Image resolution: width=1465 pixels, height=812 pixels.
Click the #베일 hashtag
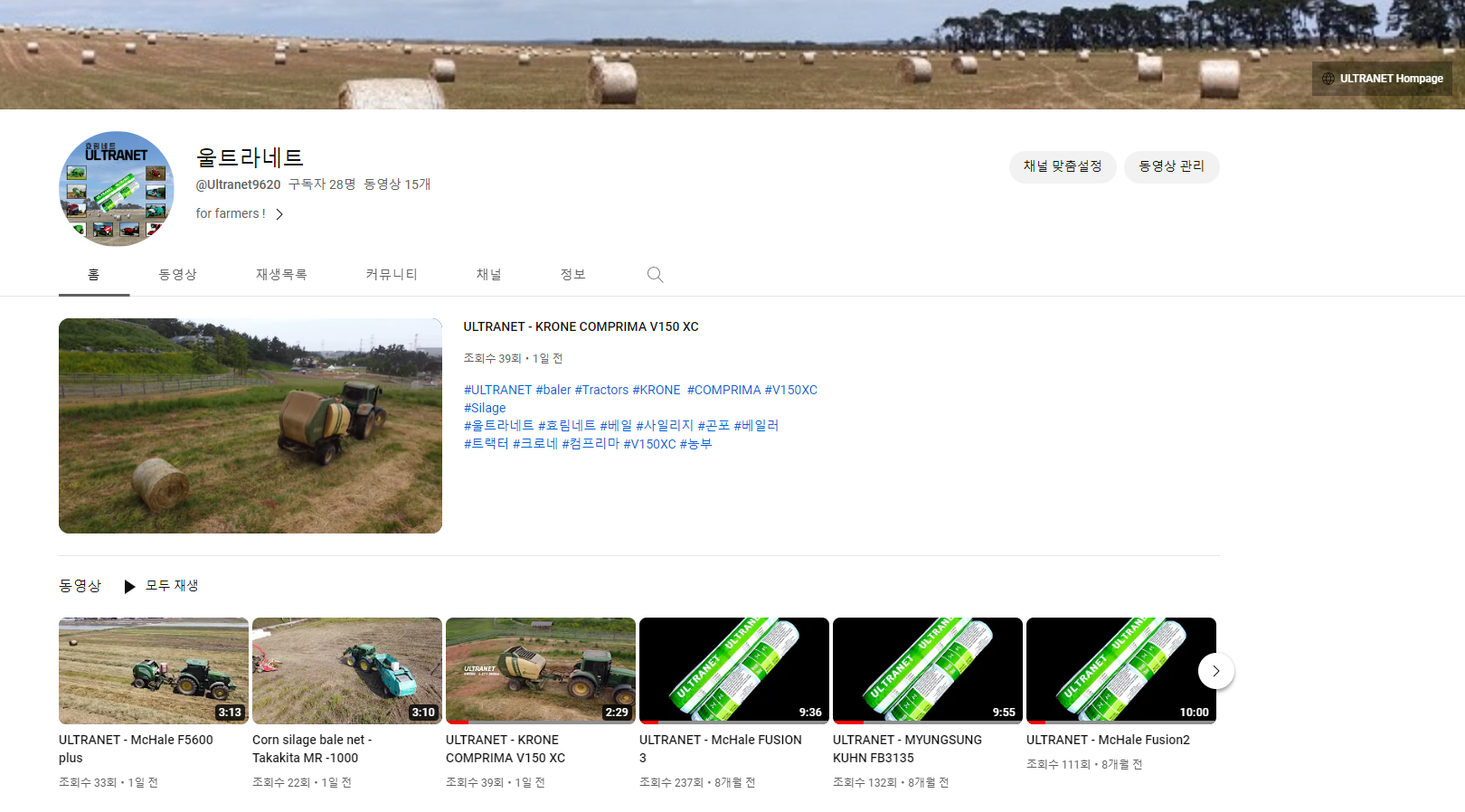(616, 425)
